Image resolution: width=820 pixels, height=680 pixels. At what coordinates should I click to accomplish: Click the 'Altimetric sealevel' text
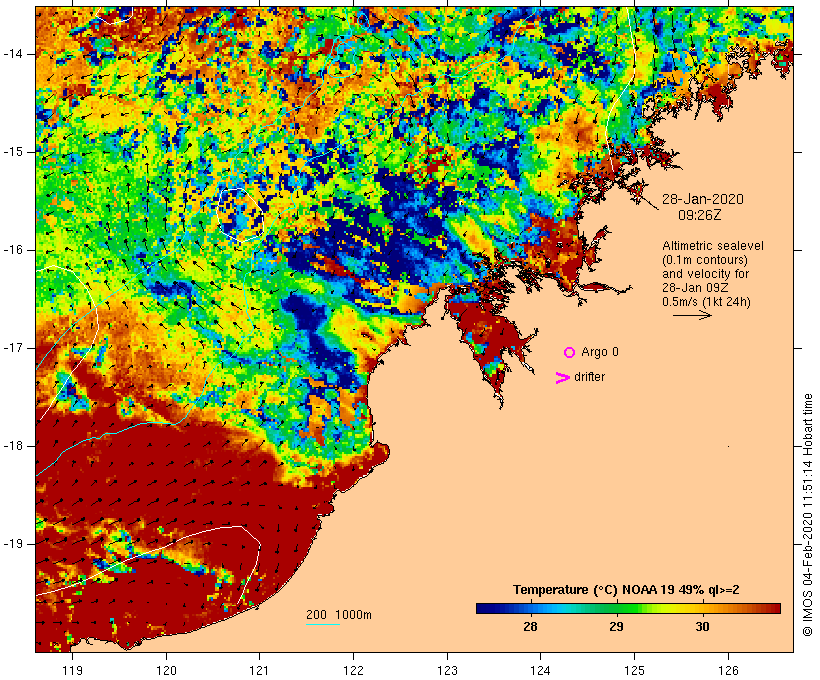pyautogui.click(x=713, y=246)
